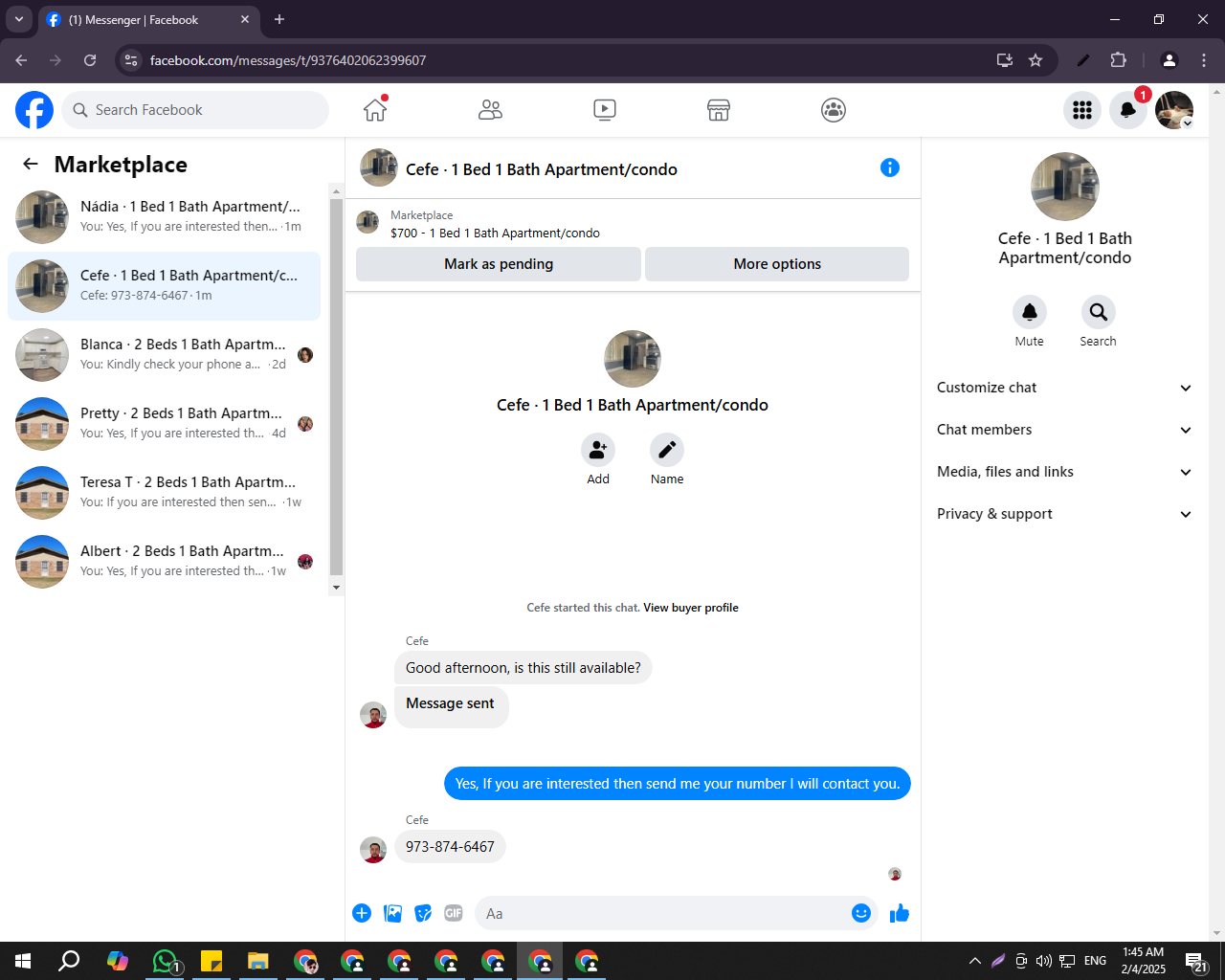
Task: Click the Mark as pending button
Action: [x=499, y=264]
